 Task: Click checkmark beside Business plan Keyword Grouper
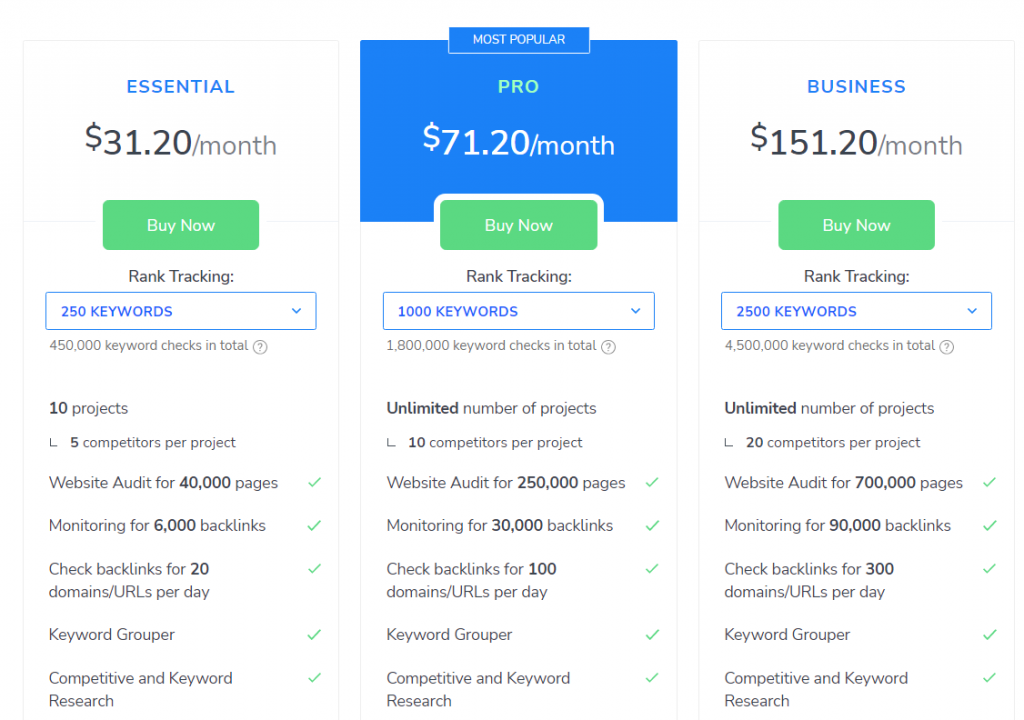coord(989,634)
